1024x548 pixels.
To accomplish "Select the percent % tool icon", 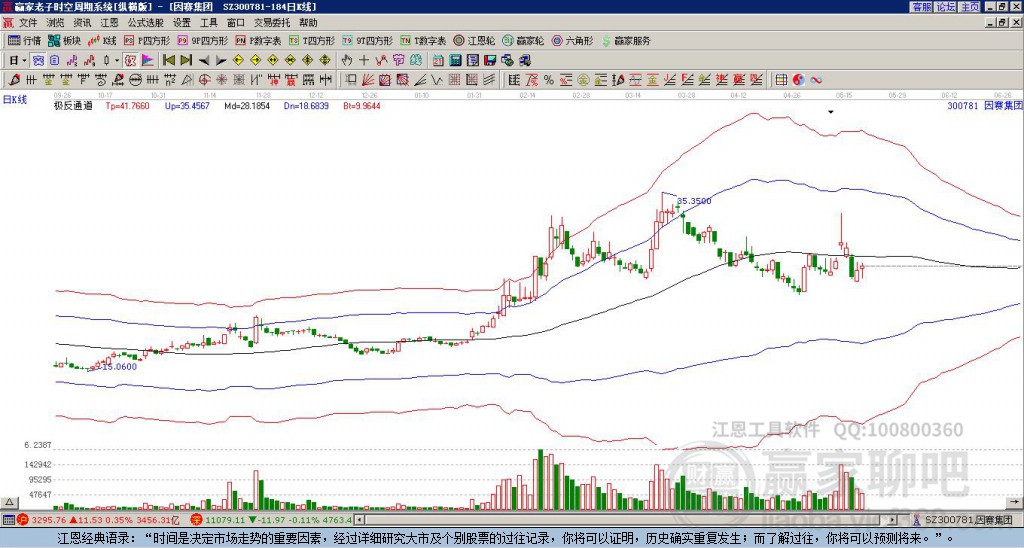I will (x=549, y=80).
